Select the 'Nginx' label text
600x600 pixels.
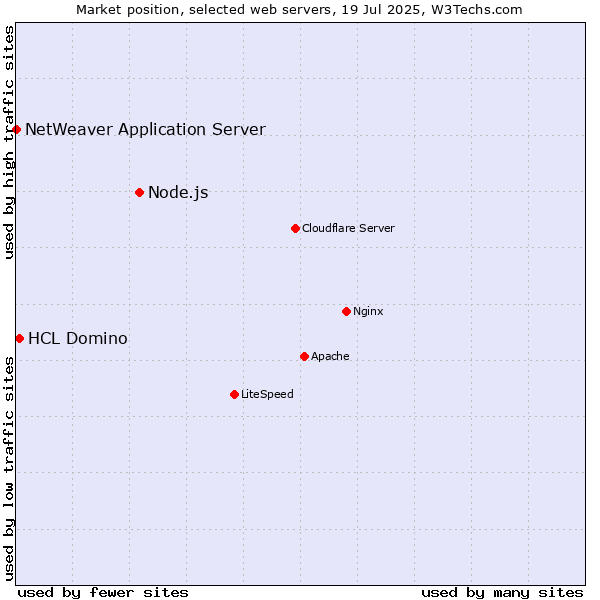coord(368,311)
